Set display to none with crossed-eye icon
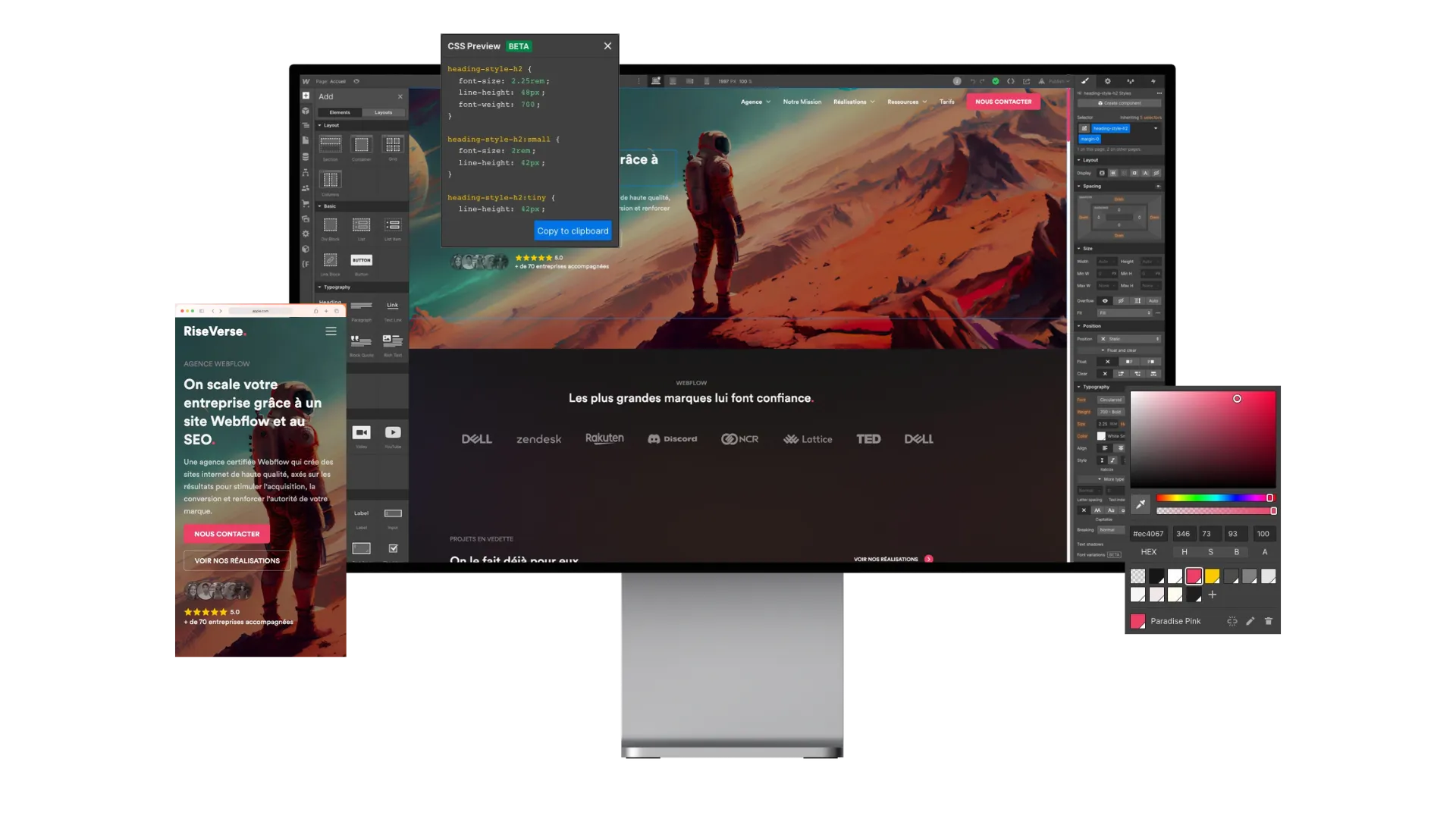The image size is (1456, 819). click(1156, 173)
